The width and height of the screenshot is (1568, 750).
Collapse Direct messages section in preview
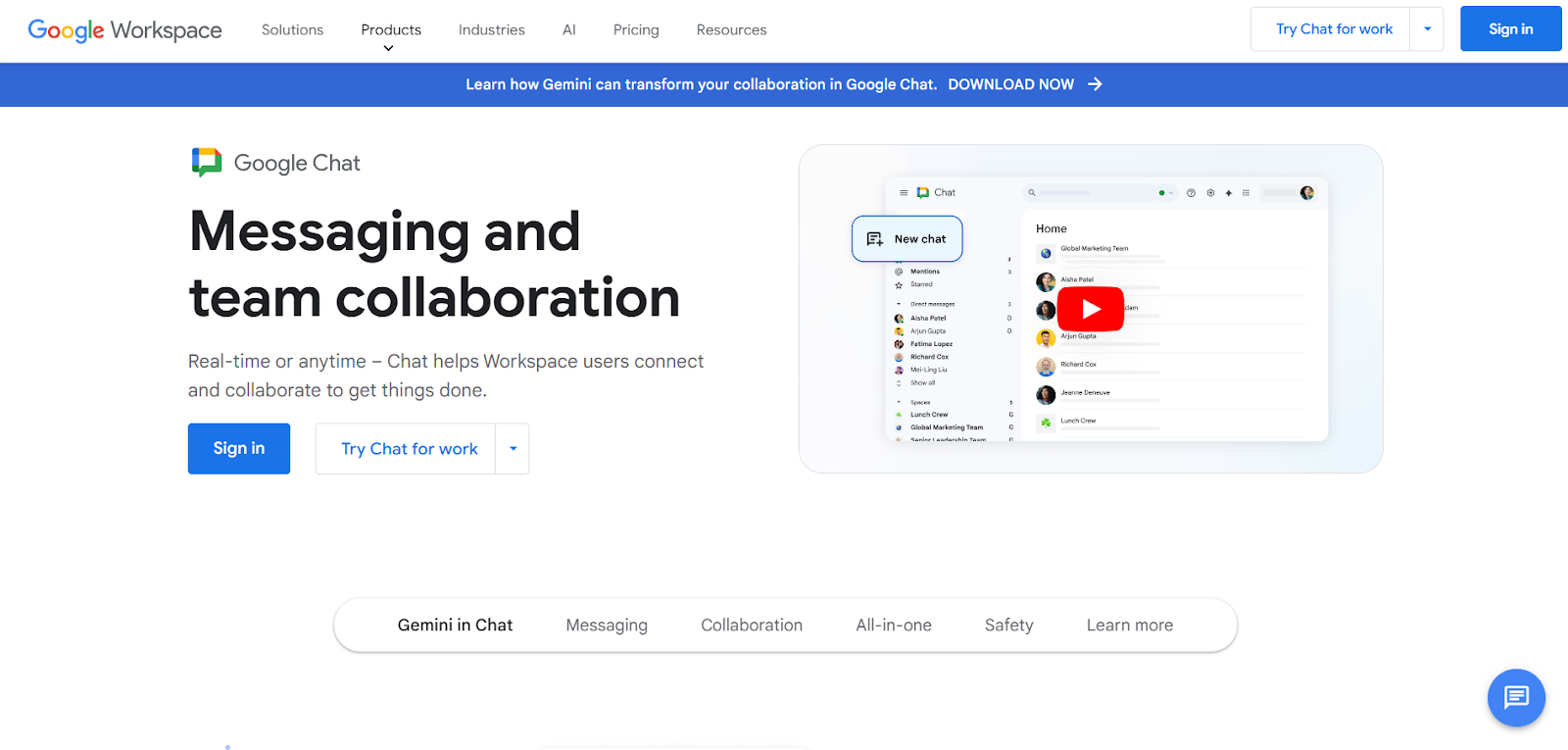[899, 304]
